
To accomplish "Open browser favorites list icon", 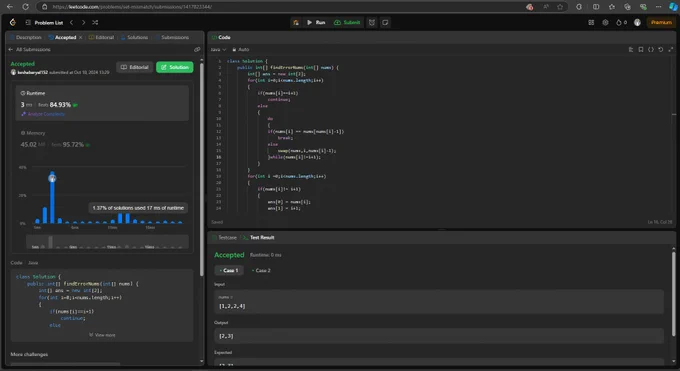I will tap(611, 7).
